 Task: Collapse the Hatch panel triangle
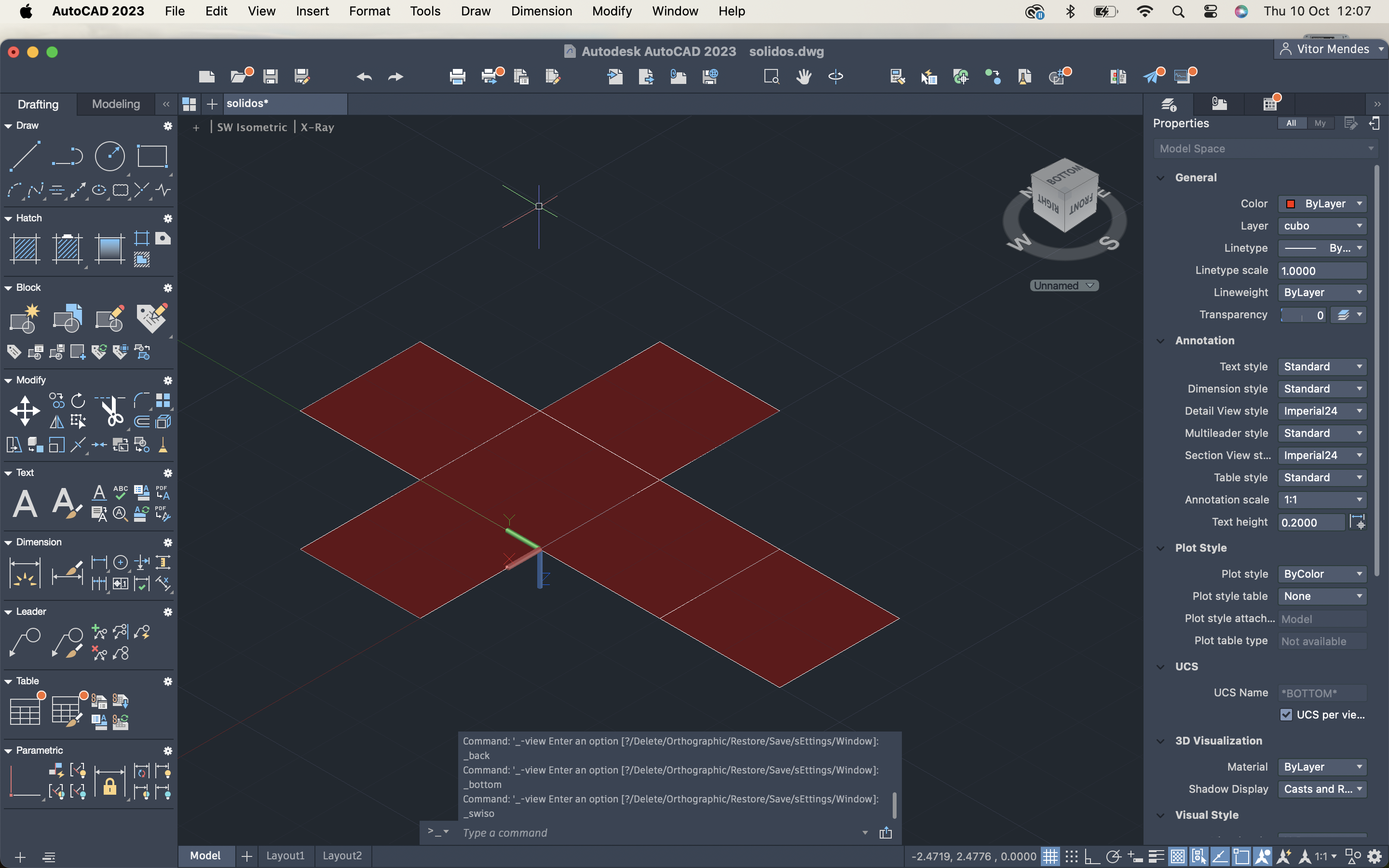click(x=8, y=218)
